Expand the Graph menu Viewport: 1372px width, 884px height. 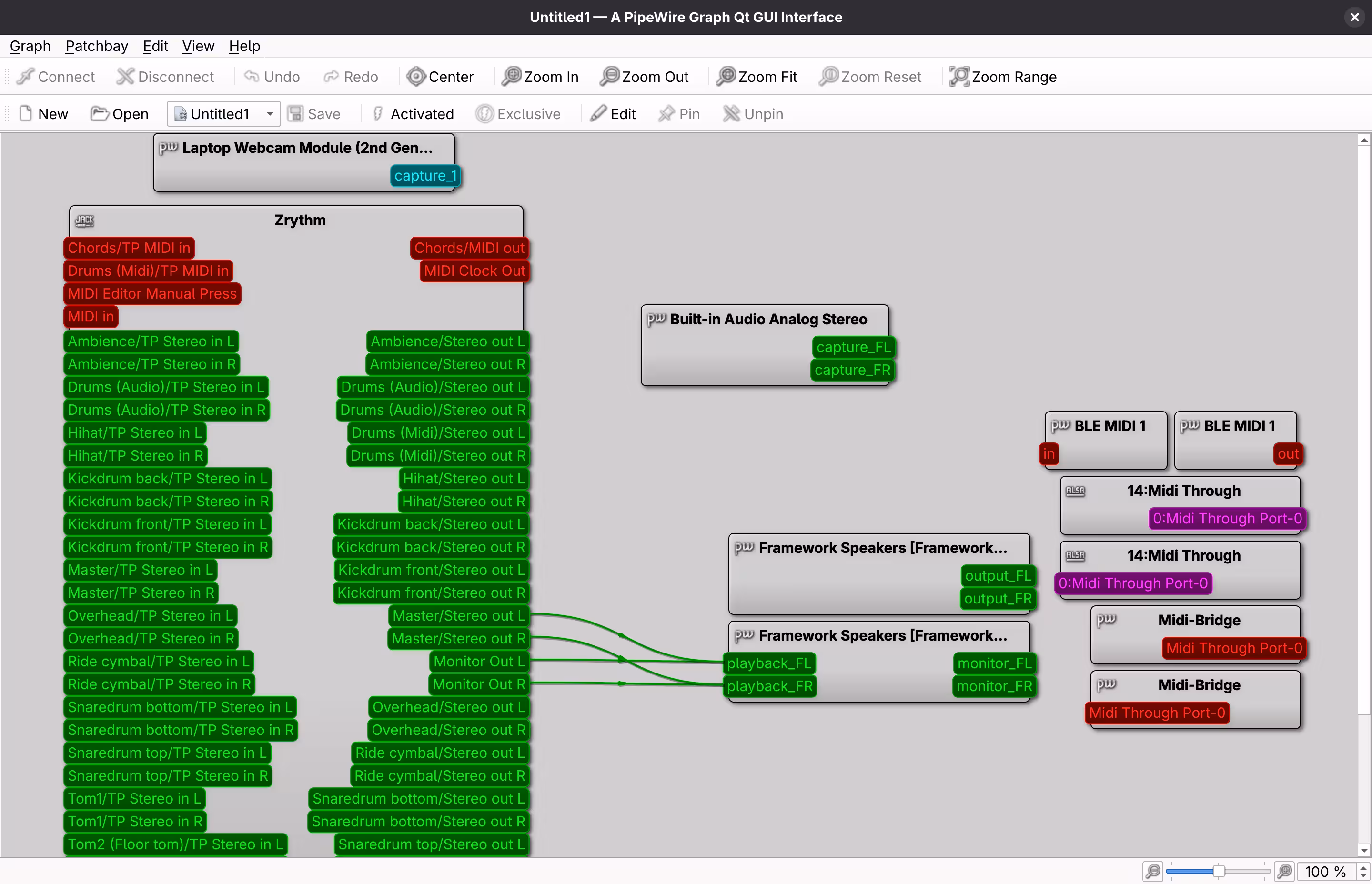29,46
